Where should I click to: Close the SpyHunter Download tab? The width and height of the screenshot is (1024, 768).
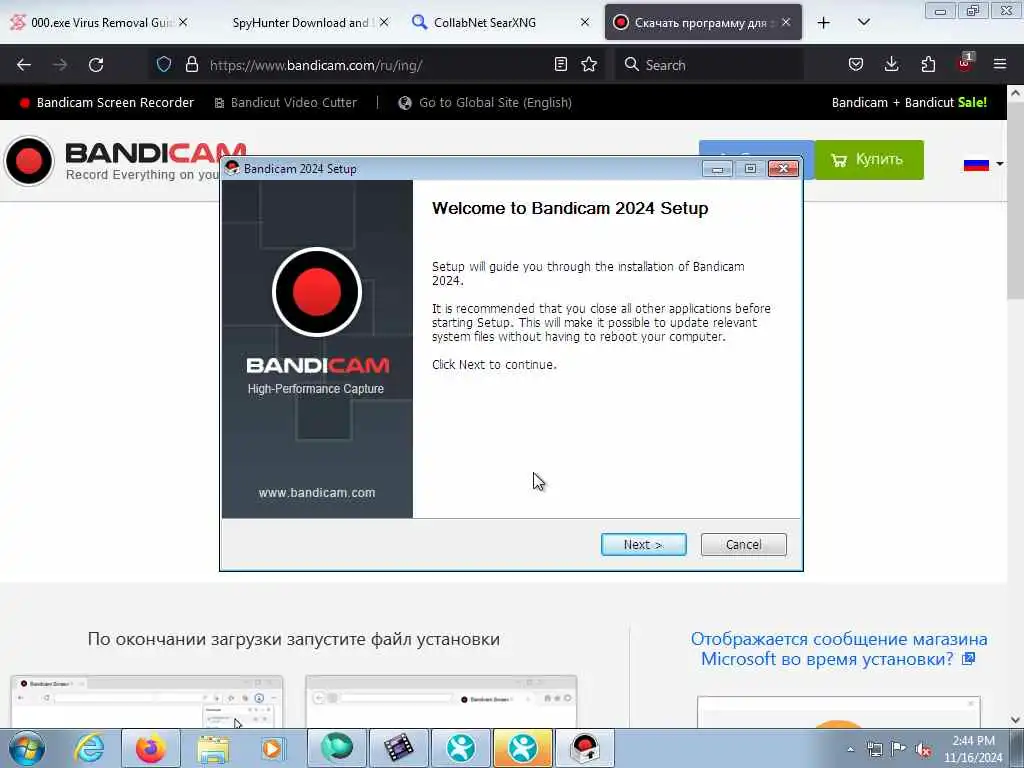[384, 23]
